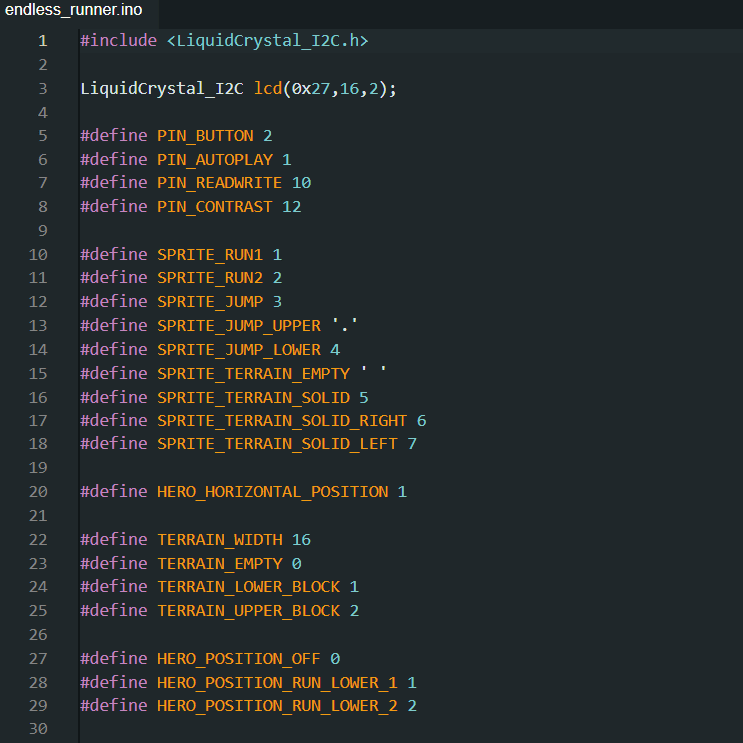Place cursor on PIN_READWRITE value 10

(301, 183)
